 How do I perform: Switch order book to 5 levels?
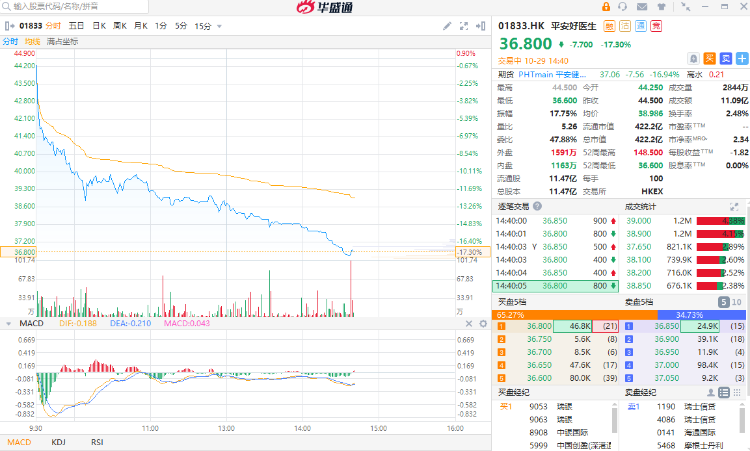click(724, 302)
